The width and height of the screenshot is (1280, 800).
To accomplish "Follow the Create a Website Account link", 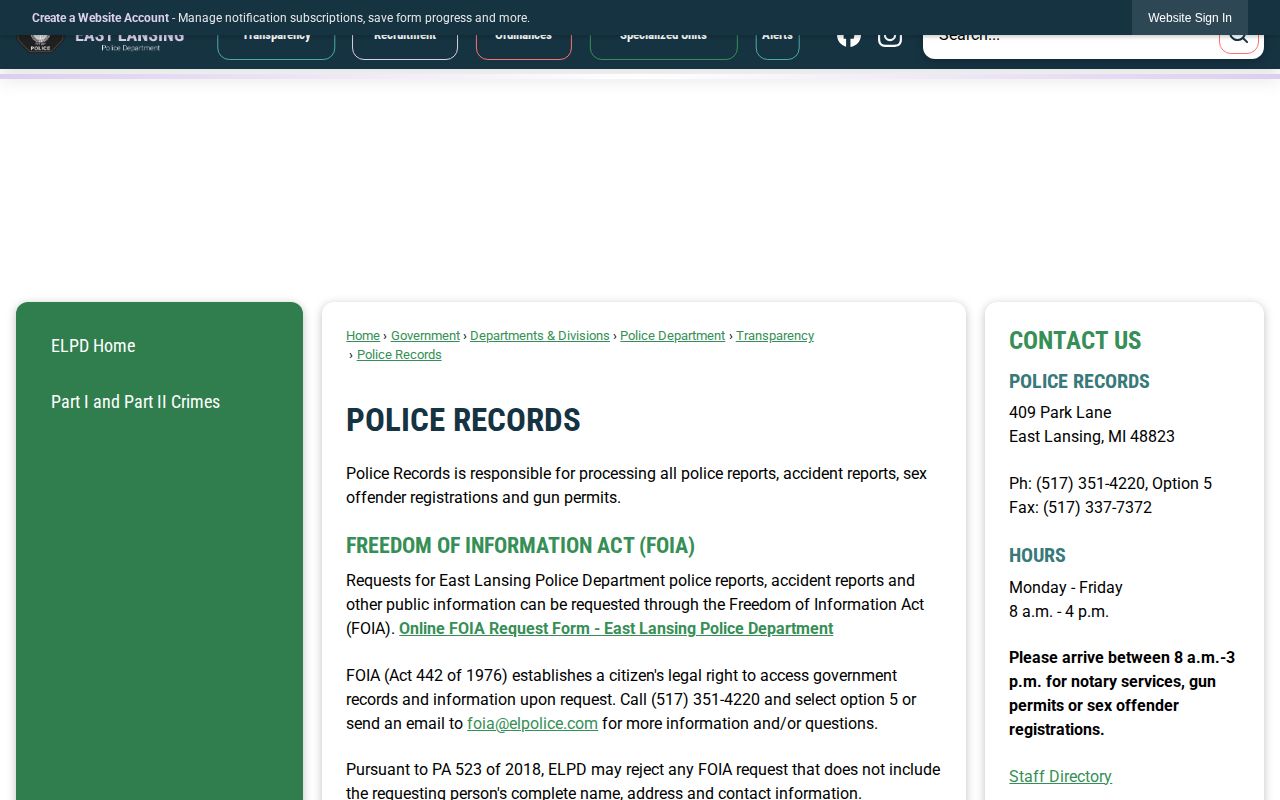I will tap(100, 18).
